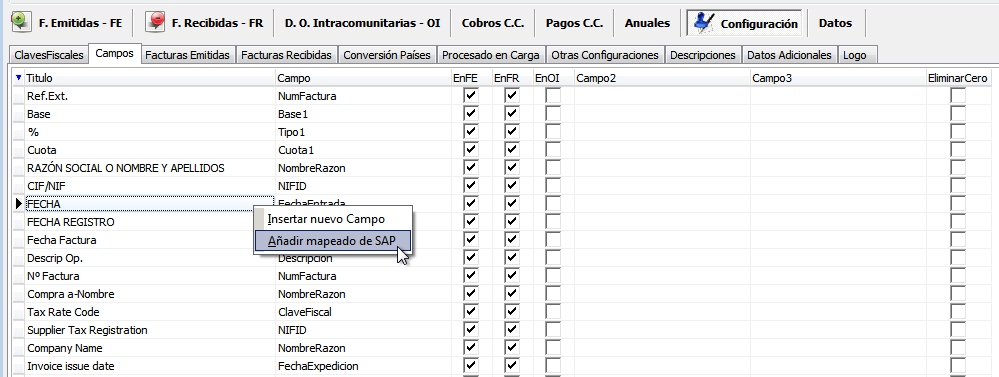This screenshot has width=999, height=377.
Task: Click the 'ClaveFiscal' campo cell
Action: coord(362,312)
